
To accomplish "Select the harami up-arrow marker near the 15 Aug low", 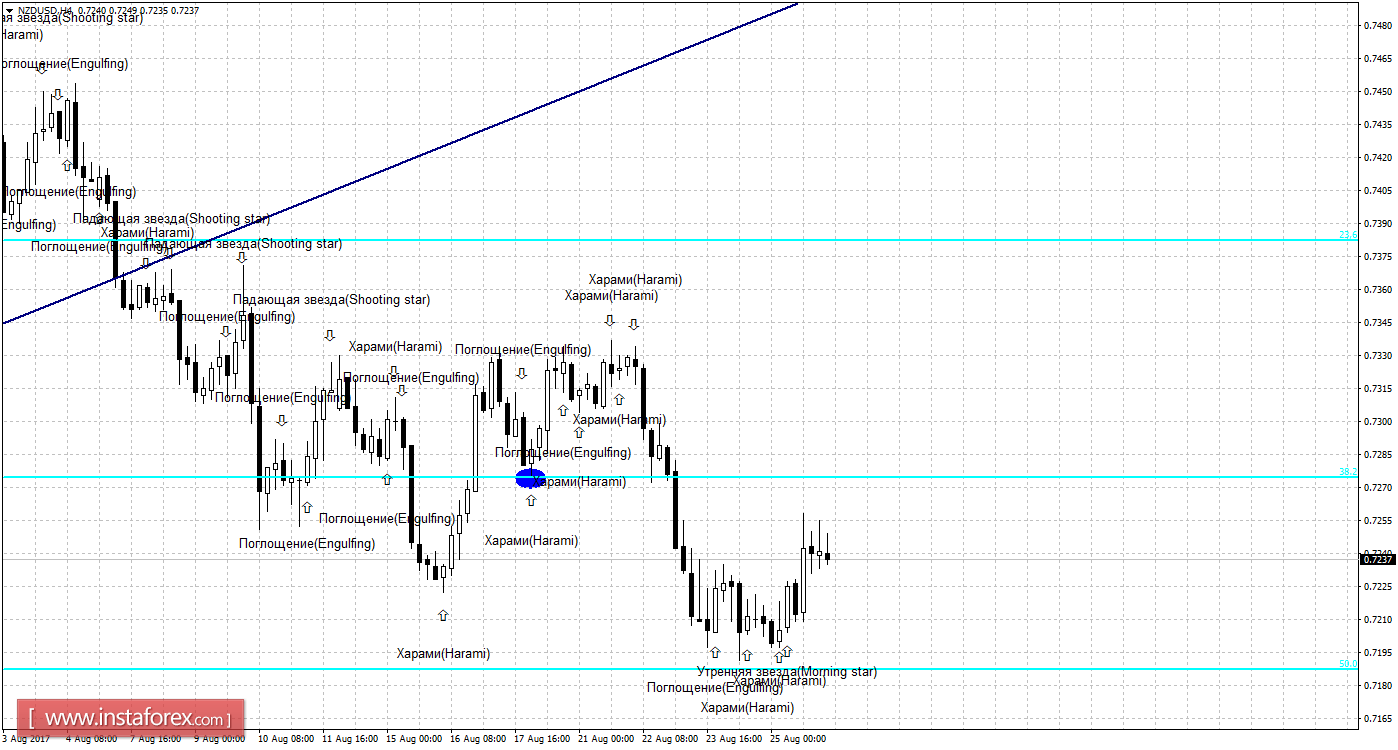I will 443,617.
